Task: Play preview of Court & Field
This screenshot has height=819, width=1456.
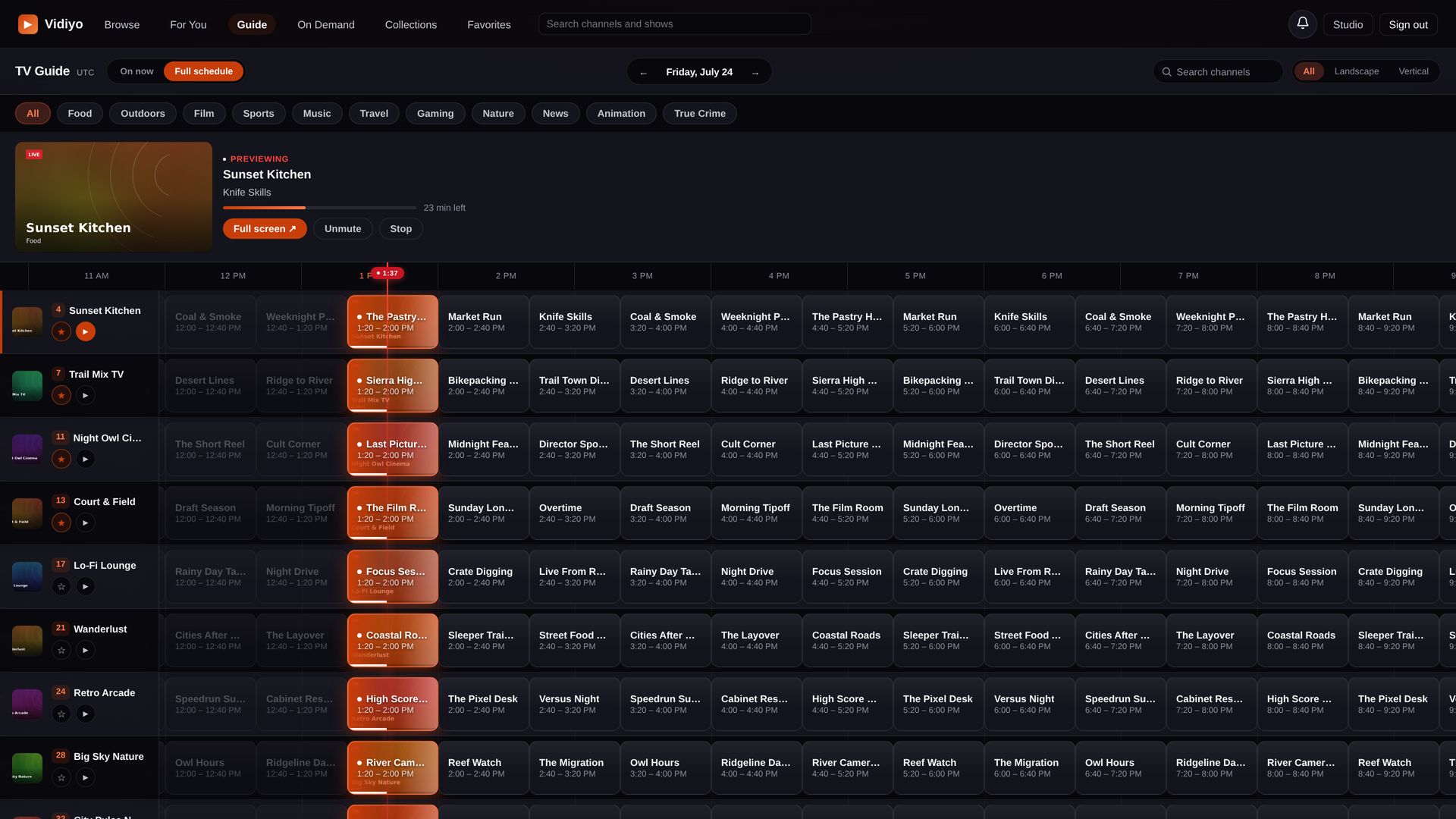Action: pyautogui.click(x=86, y=522)
